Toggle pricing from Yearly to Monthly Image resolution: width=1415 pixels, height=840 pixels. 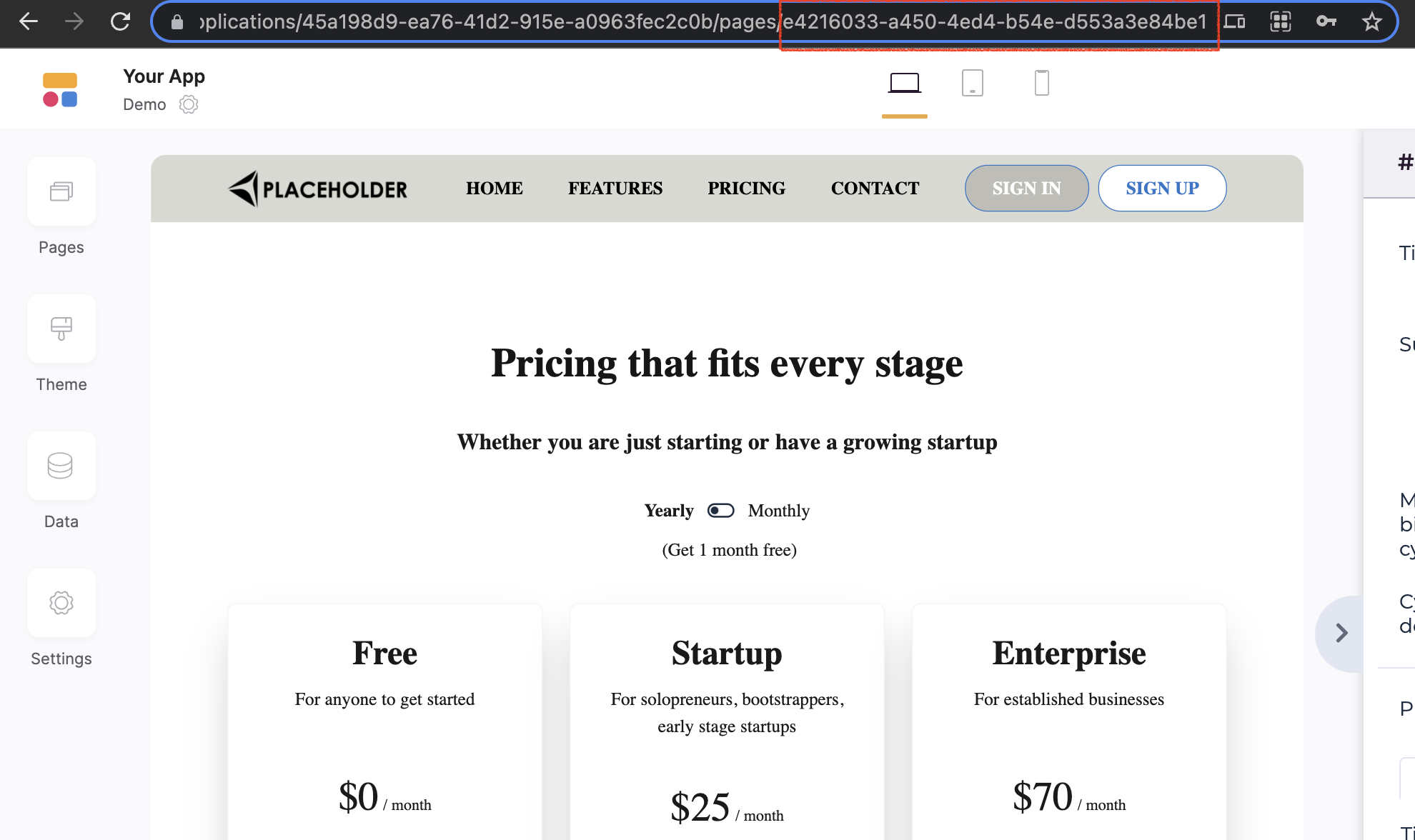tap(720, 510)
